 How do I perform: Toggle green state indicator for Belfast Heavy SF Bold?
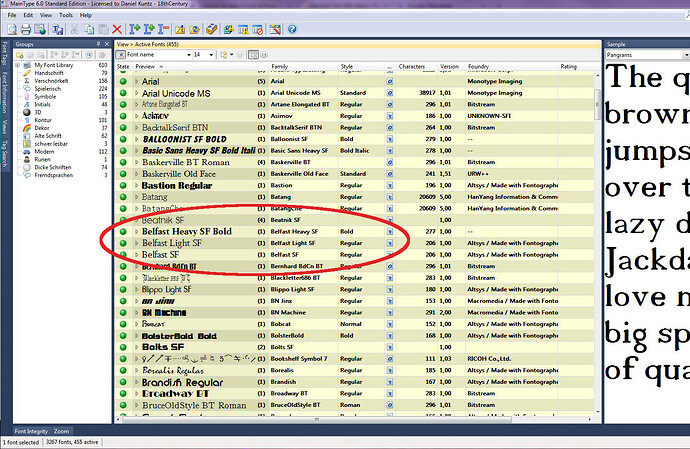pos(123,232)
